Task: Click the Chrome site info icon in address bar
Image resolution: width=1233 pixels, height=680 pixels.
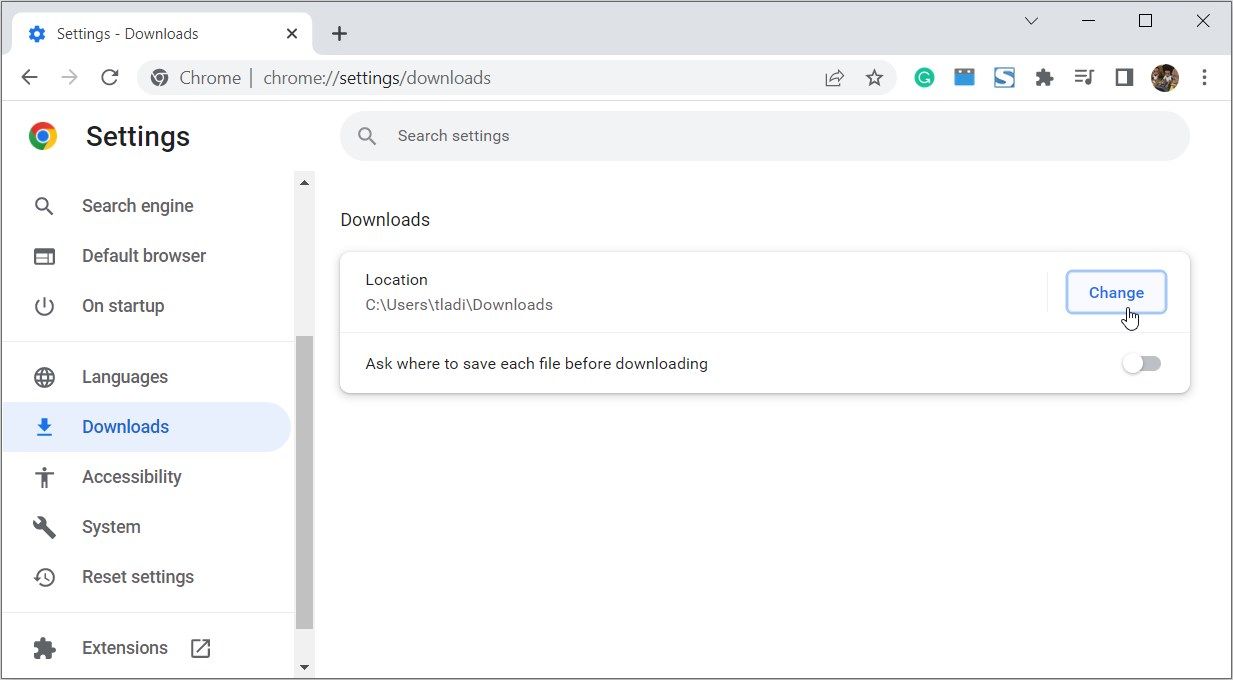Action: (x=160, y=77)
